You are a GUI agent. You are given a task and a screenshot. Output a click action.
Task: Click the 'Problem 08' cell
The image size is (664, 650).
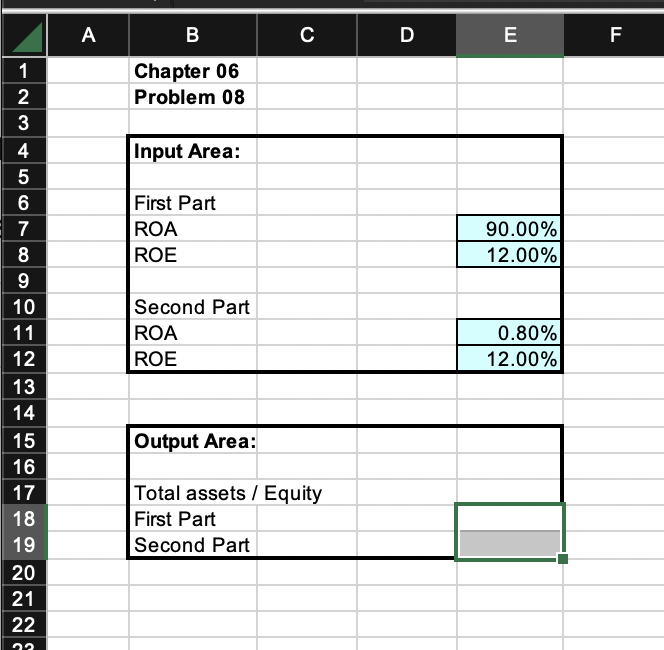pyautogui.click(x=193, y=97)
